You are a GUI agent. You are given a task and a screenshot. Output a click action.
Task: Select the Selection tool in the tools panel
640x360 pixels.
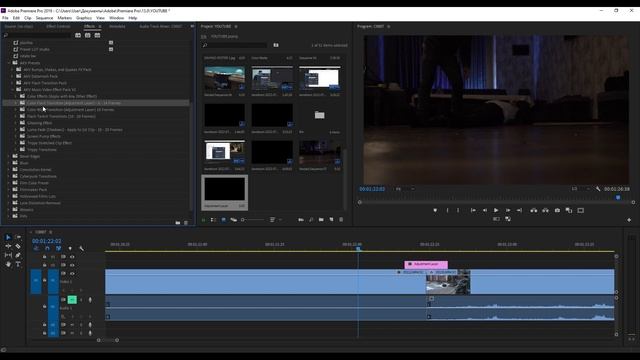coord(8,237)
